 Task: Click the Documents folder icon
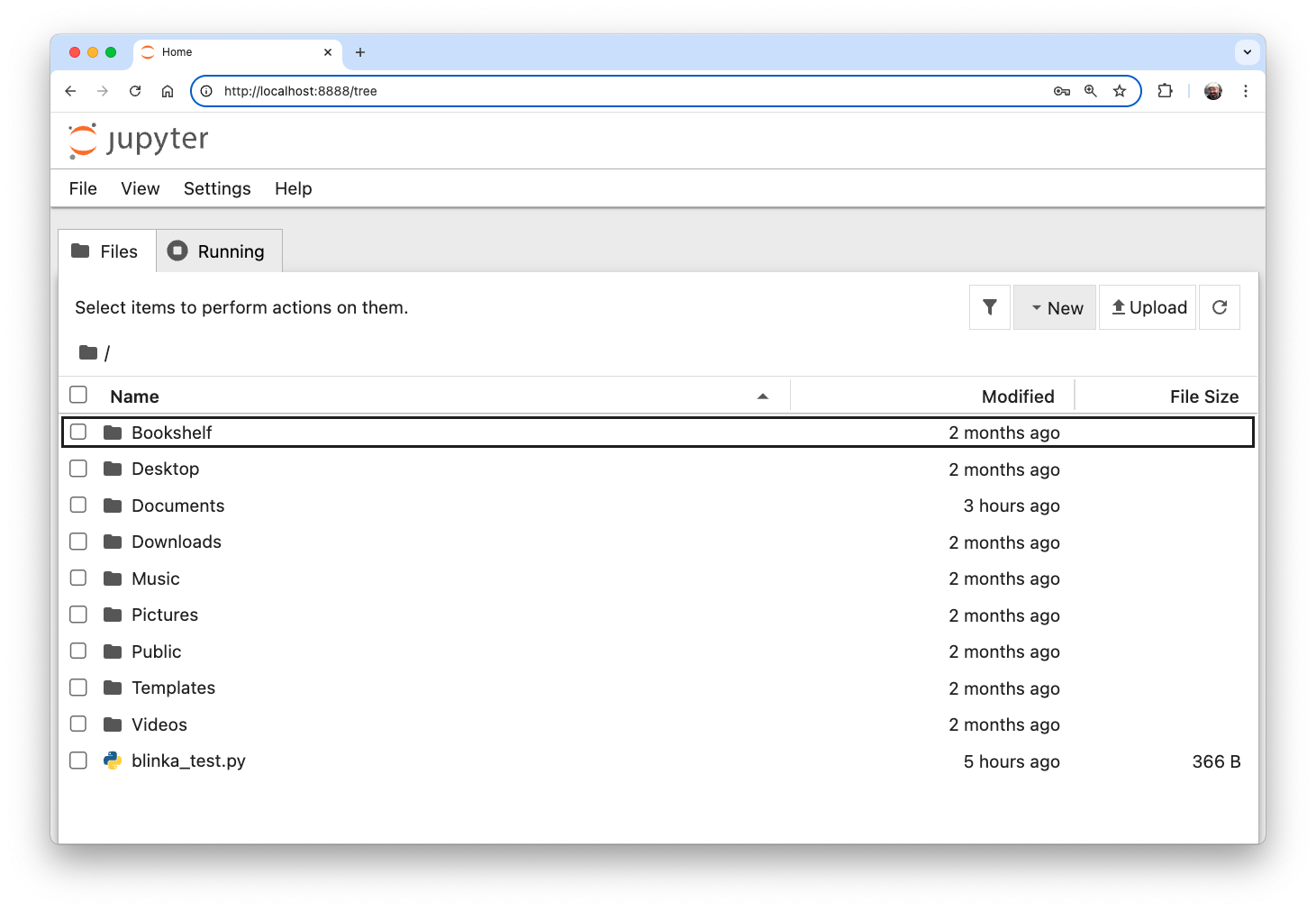click(x=113, y=506)
